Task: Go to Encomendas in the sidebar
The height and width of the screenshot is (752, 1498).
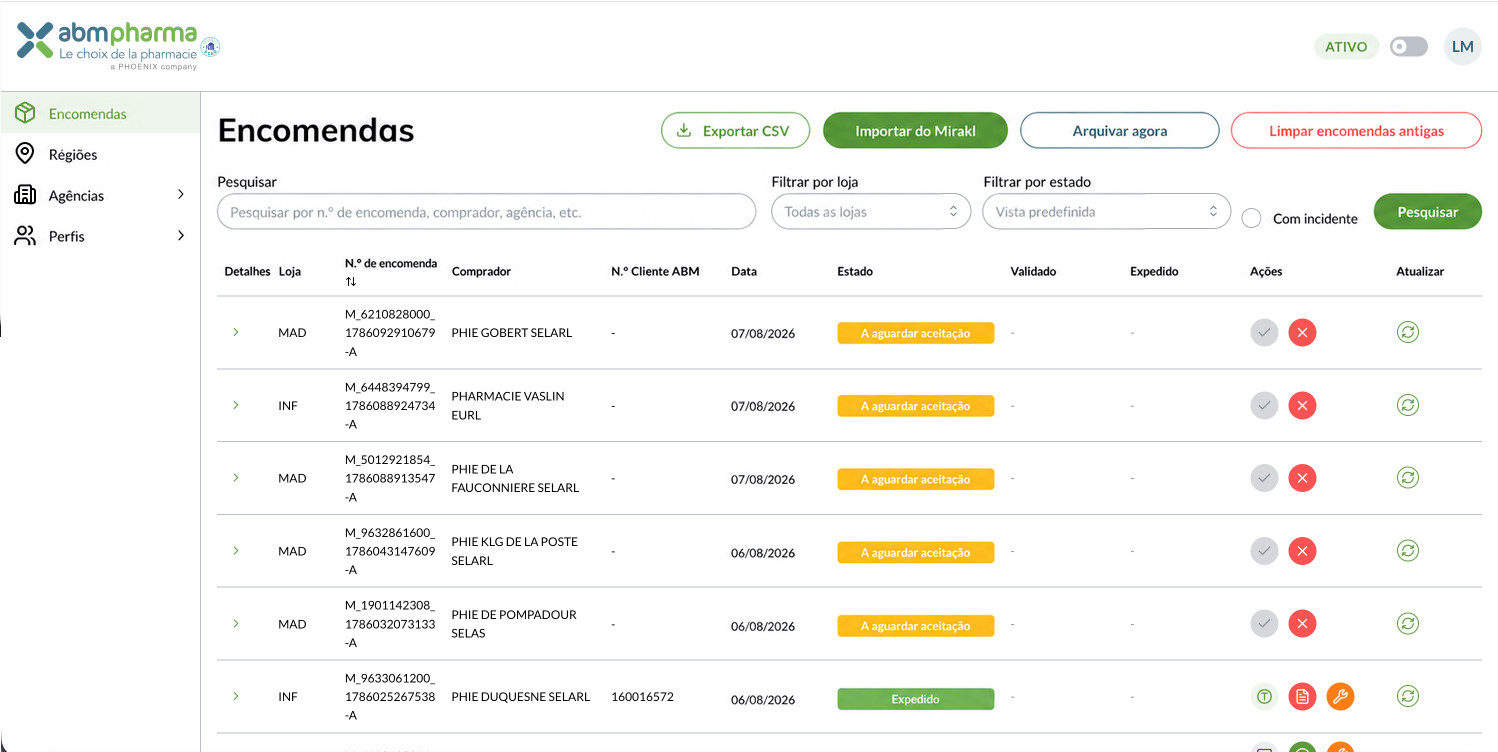Action: 100,114
